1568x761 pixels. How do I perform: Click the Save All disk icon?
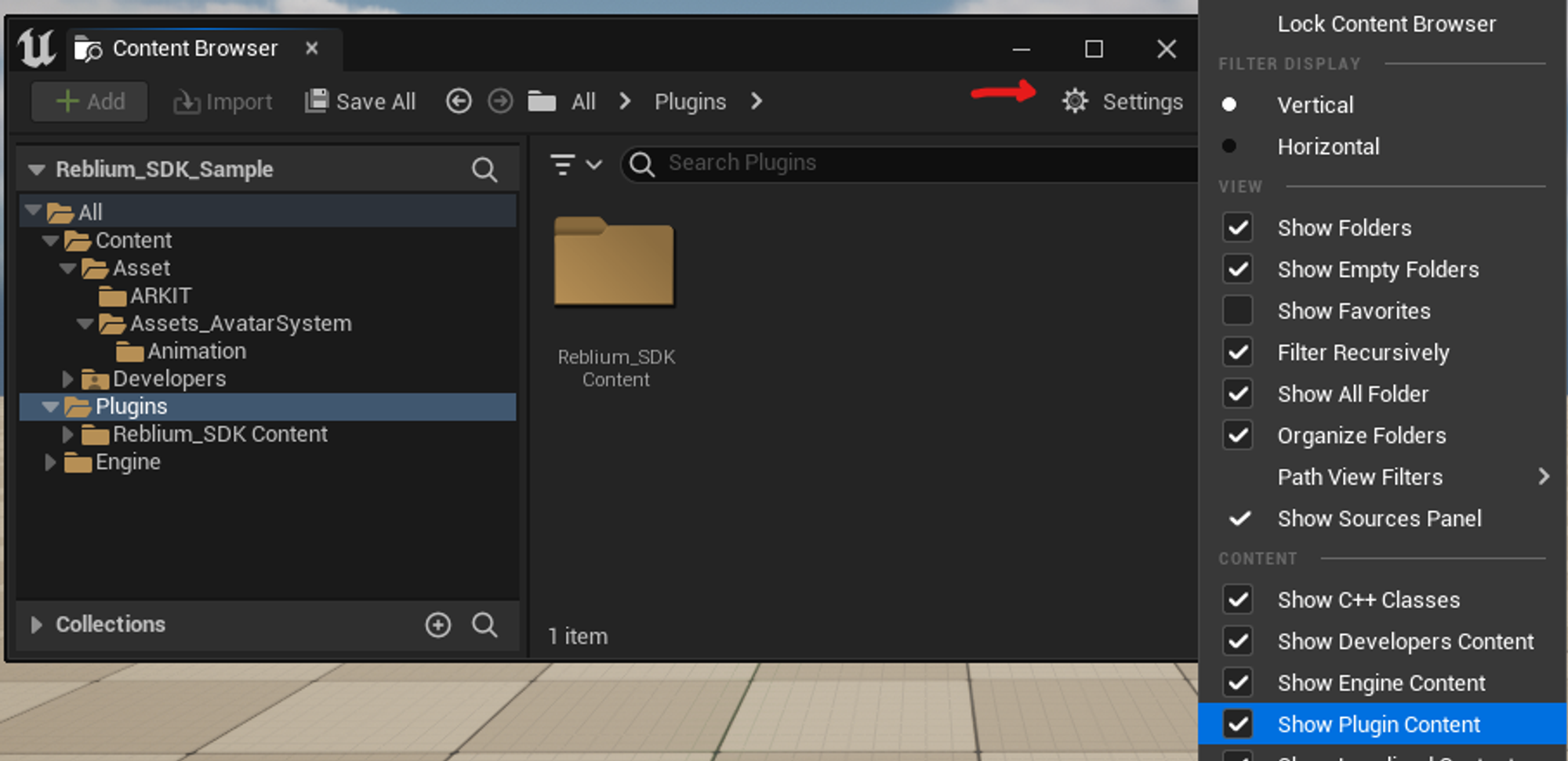(316, 101)
